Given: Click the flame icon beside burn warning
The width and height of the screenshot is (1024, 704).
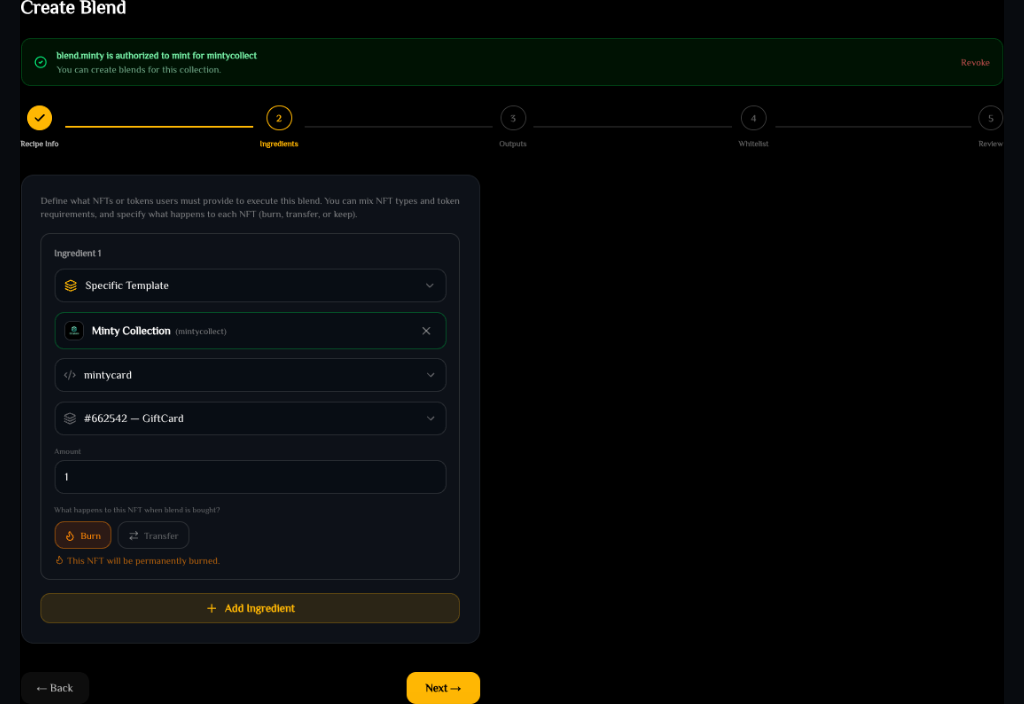Looking at the screenshot, I should click(59, 560).
